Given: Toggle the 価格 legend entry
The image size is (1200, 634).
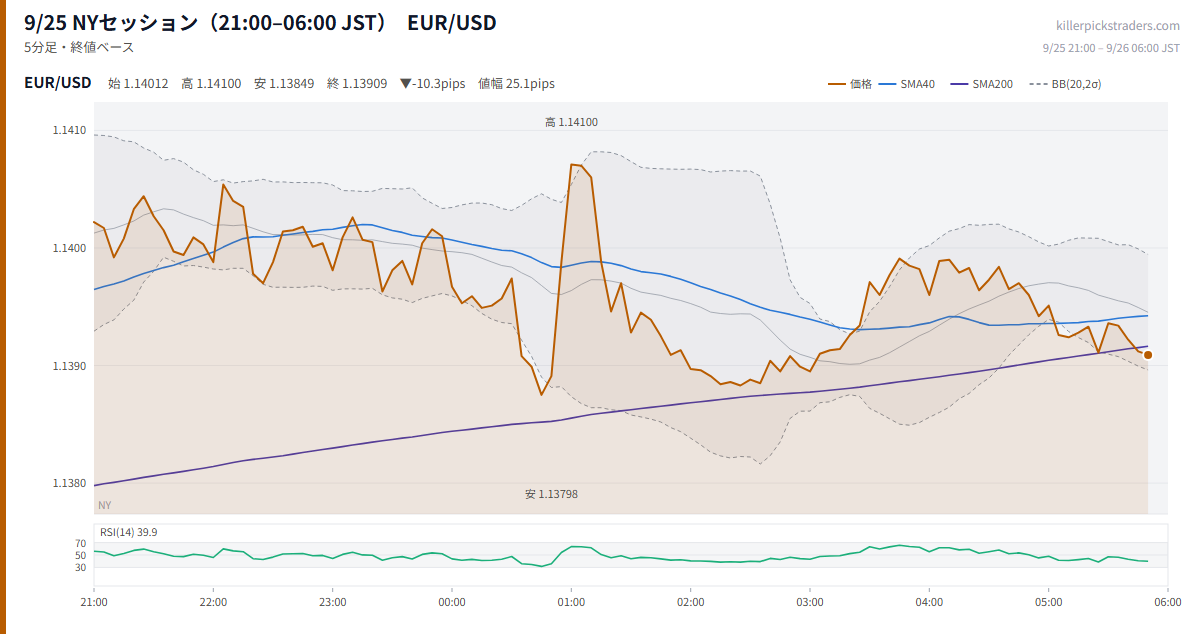Looking at the screenshot, I should tap(850, 84).
